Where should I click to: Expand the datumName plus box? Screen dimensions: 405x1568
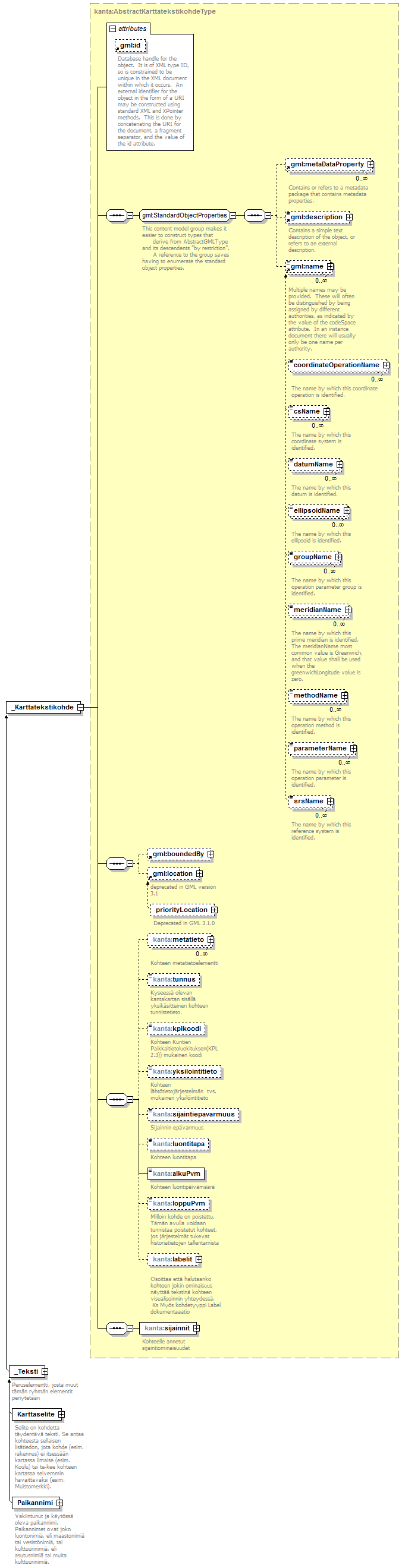[340, 465]
